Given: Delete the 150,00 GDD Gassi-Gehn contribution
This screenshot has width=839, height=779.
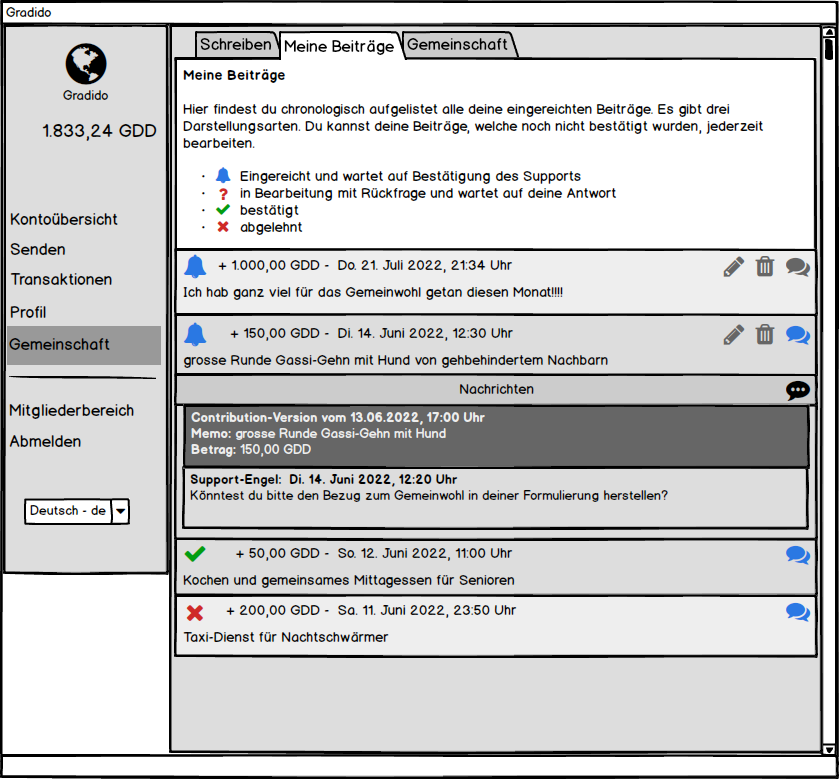Looking at the screenshot, I should [765, 335].
